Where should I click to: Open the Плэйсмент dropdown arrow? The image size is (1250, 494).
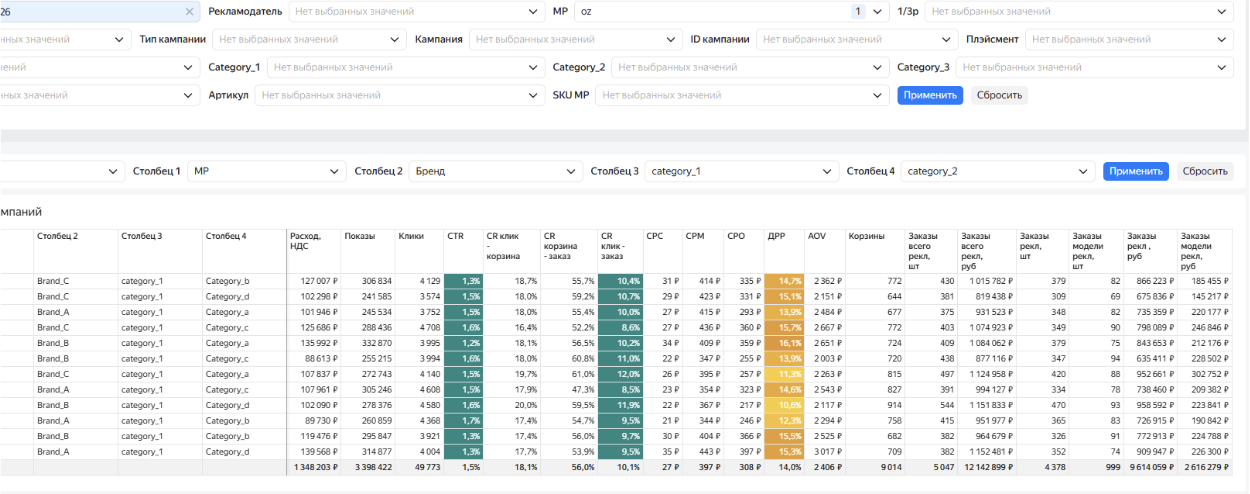click(x=1222, y=40)
